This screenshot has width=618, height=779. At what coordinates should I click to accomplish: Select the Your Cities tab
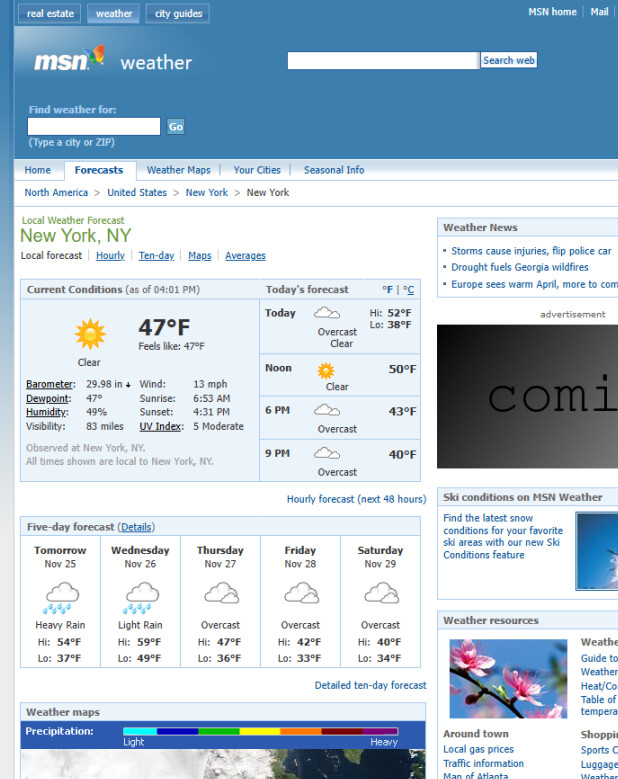(257, 170)
